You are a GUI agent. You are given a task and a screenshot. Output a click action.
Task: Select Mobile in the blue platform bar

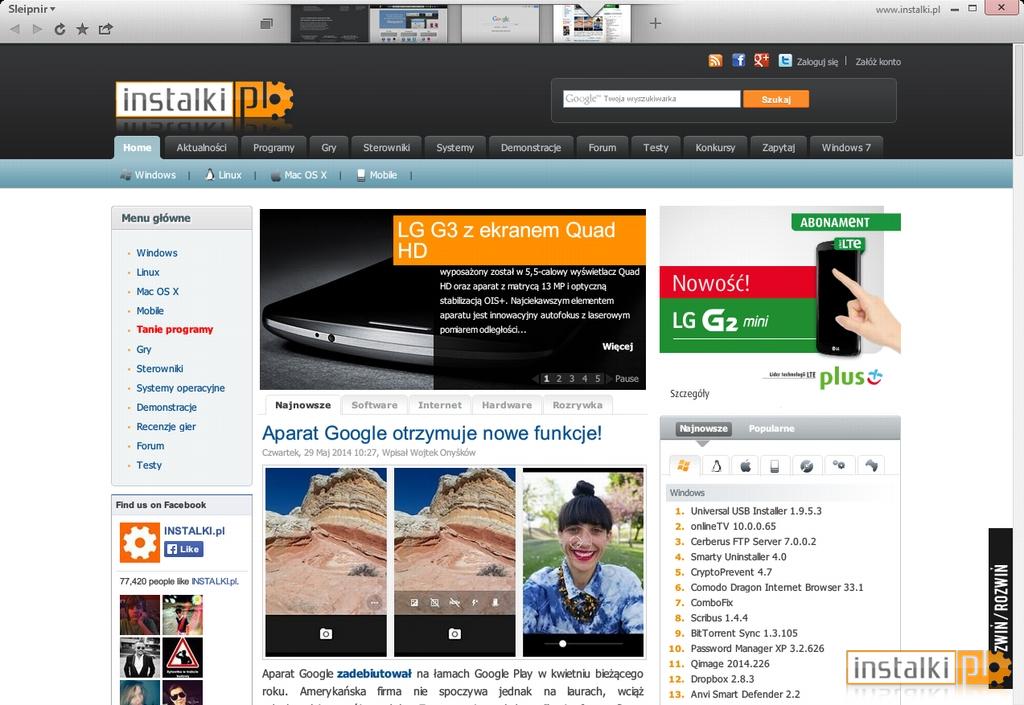coord(376,175)
